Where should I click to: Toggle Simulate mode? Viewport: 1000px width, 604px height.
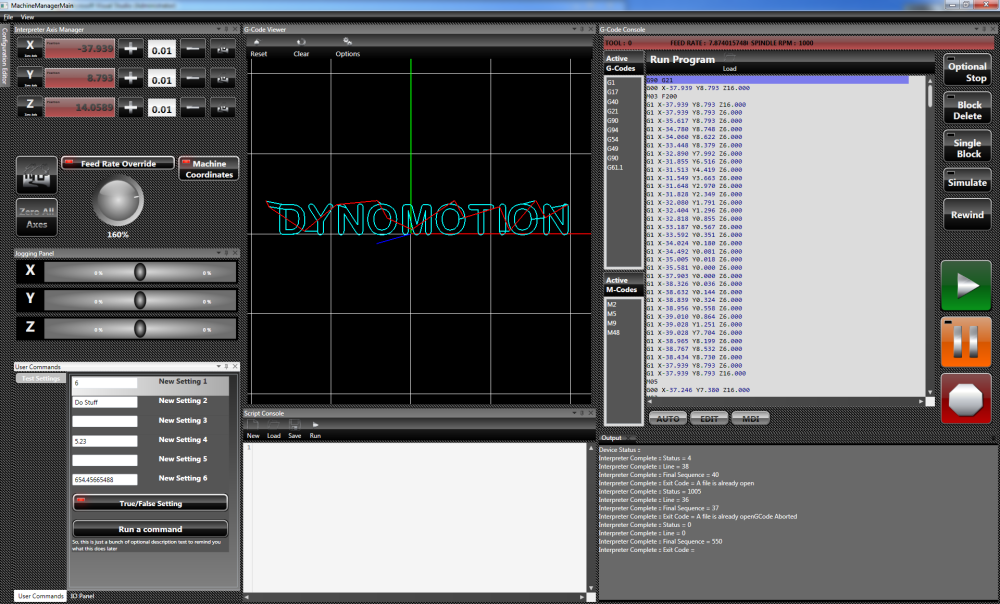tap(967, 181)
